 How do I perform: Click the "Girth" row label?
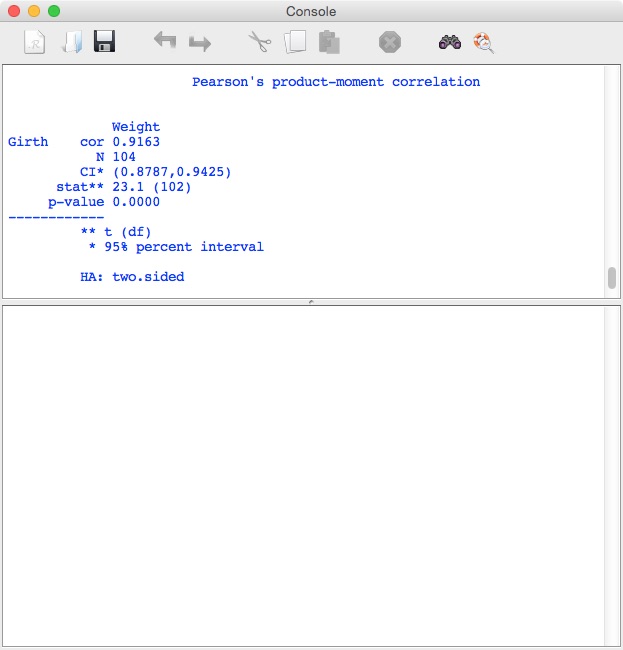(x=28, y=142)
